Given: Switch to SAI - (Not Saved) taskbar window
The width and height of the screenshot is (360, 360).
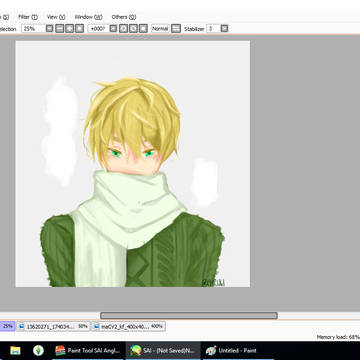Looking at the screenshot, I should (x=163, y=351).
